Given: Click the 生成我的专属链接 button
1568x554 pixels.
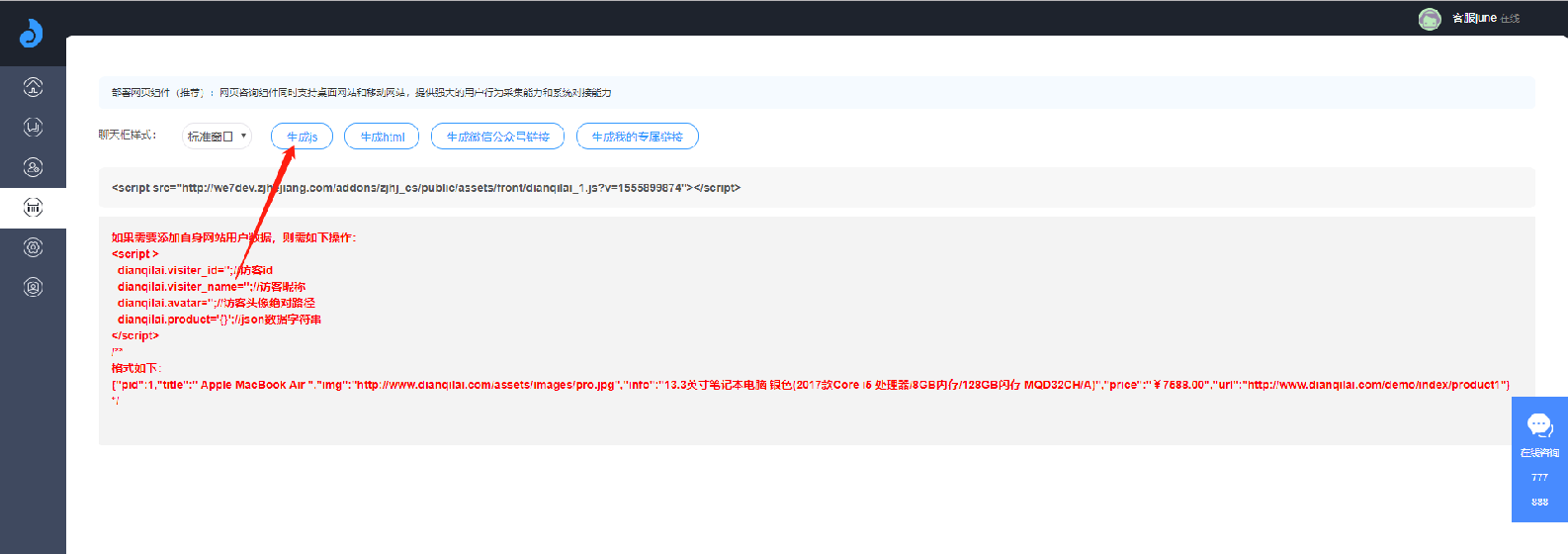Looking at the screenshot, I should [637, 137].
